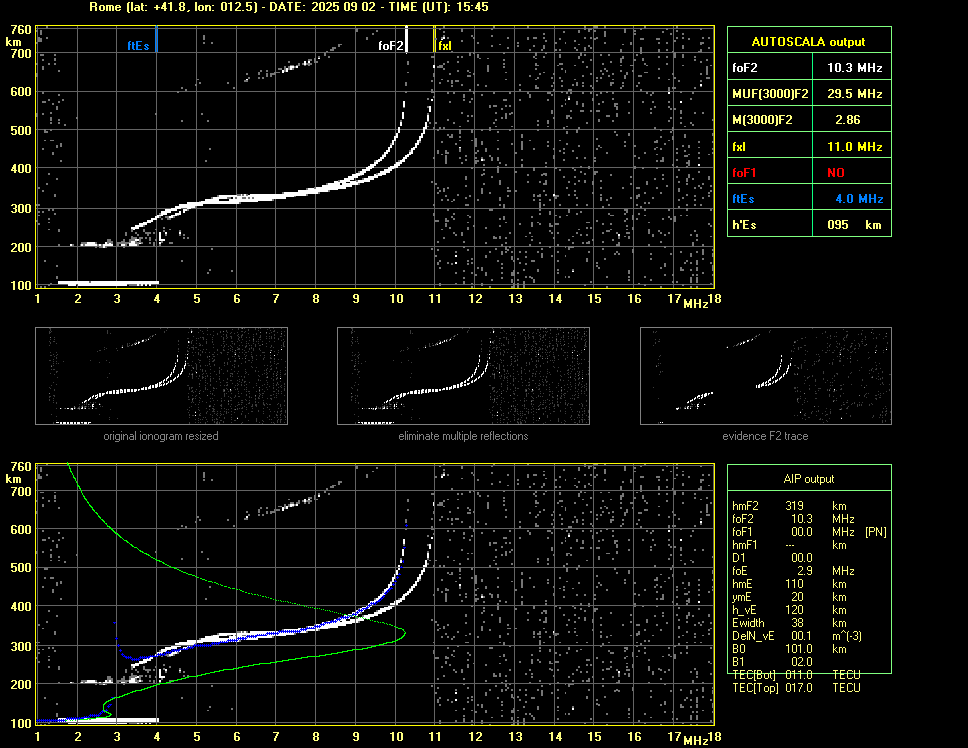This screenshot has height=748, width=968.
Task: Open the 'eliminate multiple reflections' thumbnail
Action: (x=464, y=376)
